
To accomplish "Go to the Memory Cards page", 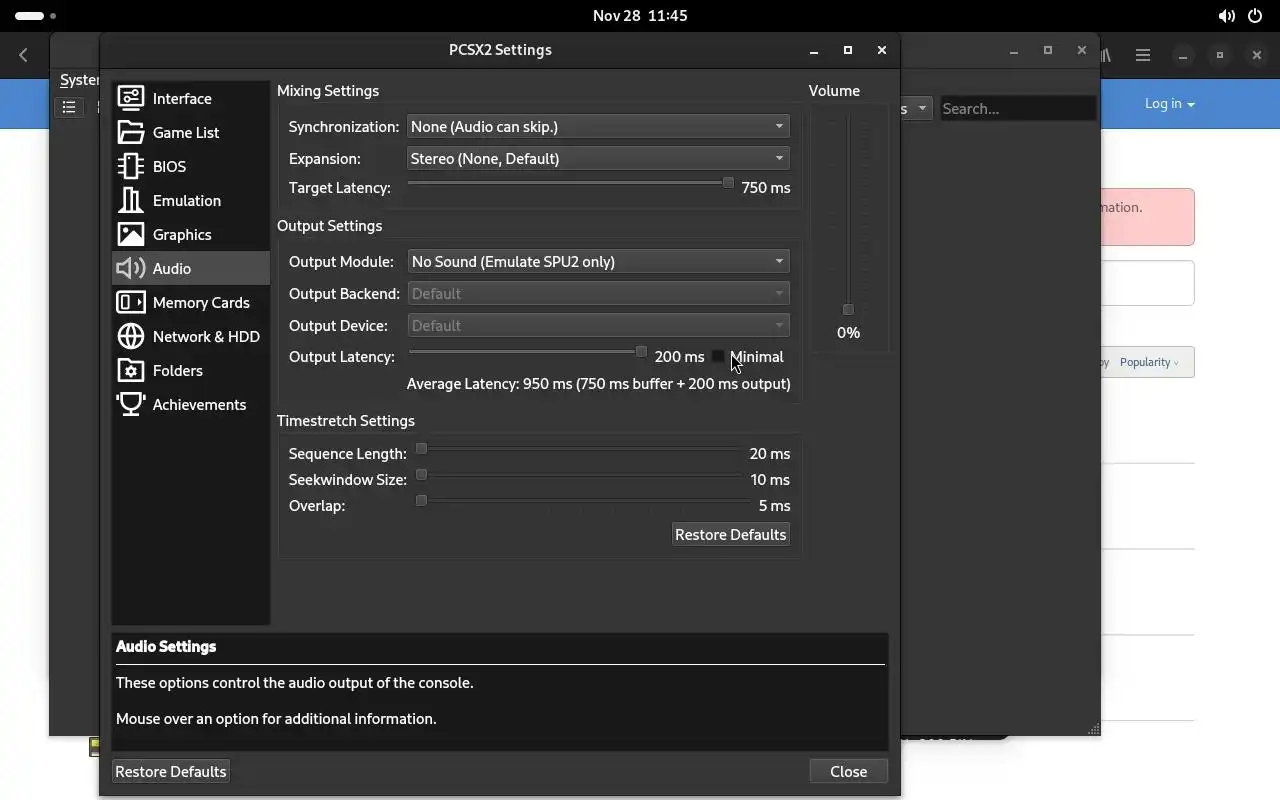I will click(190, 302).
